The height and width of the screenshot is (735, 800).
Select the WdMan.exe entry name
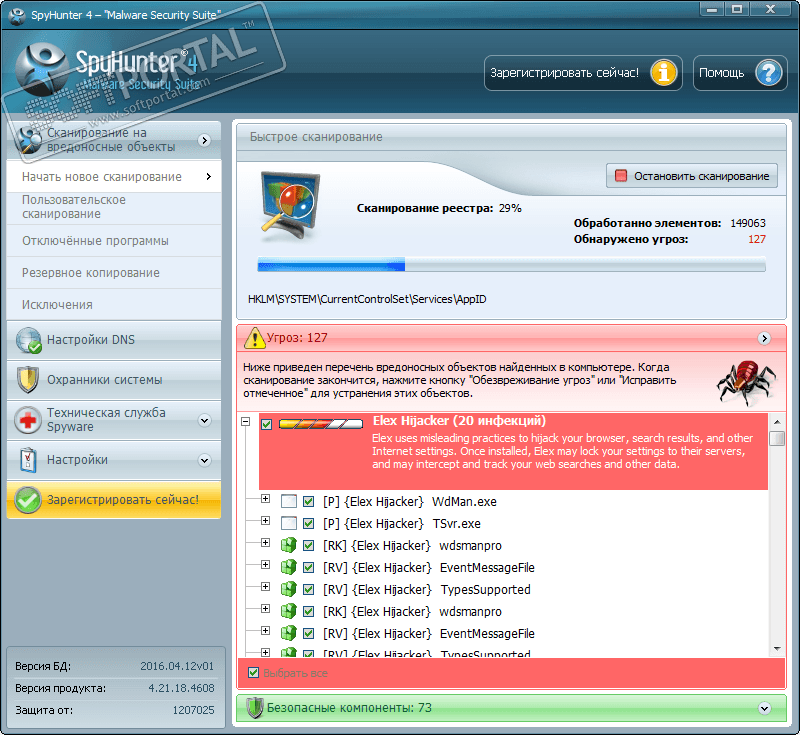point(464,502)
